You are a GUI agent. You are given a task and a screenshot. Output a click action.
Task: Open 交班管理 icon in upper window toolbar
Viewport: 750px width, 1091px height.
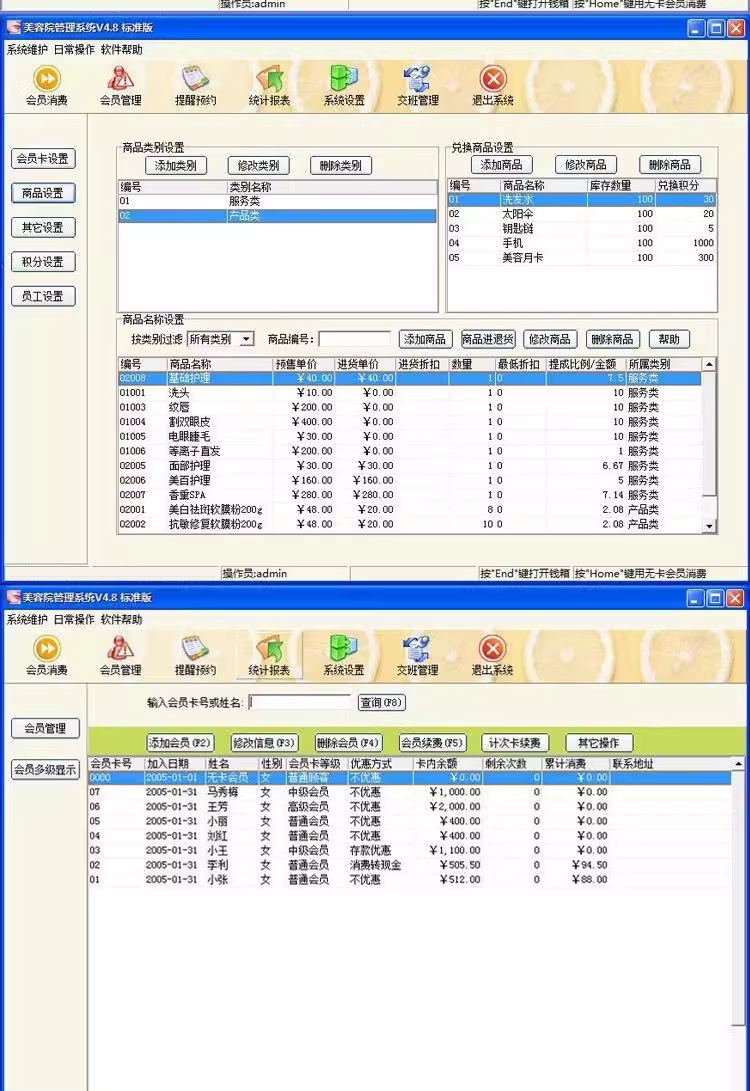[417, 85]
